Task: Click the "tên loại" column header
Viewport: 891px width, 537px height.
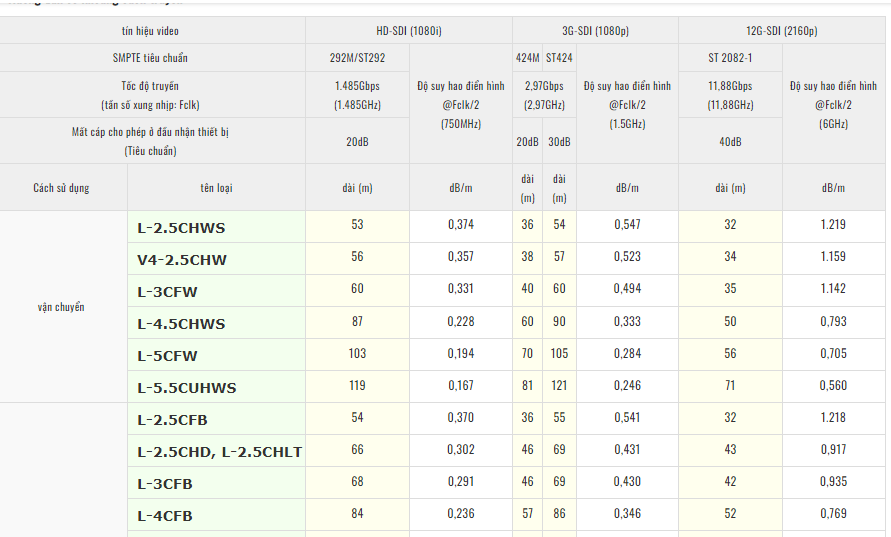Action: (x=216, y=187)
